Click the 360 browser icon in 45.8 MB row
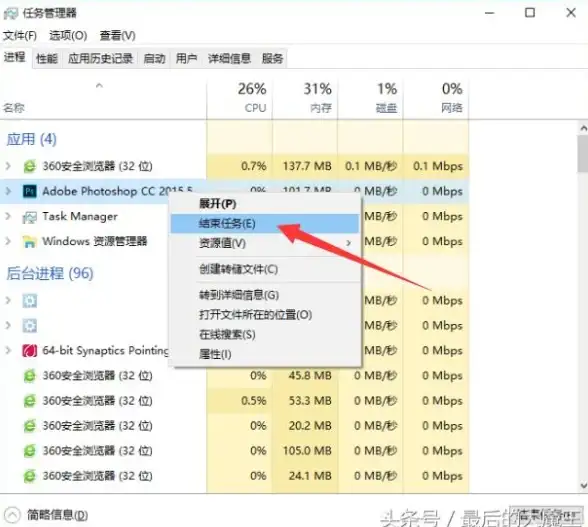 point(30,376)
